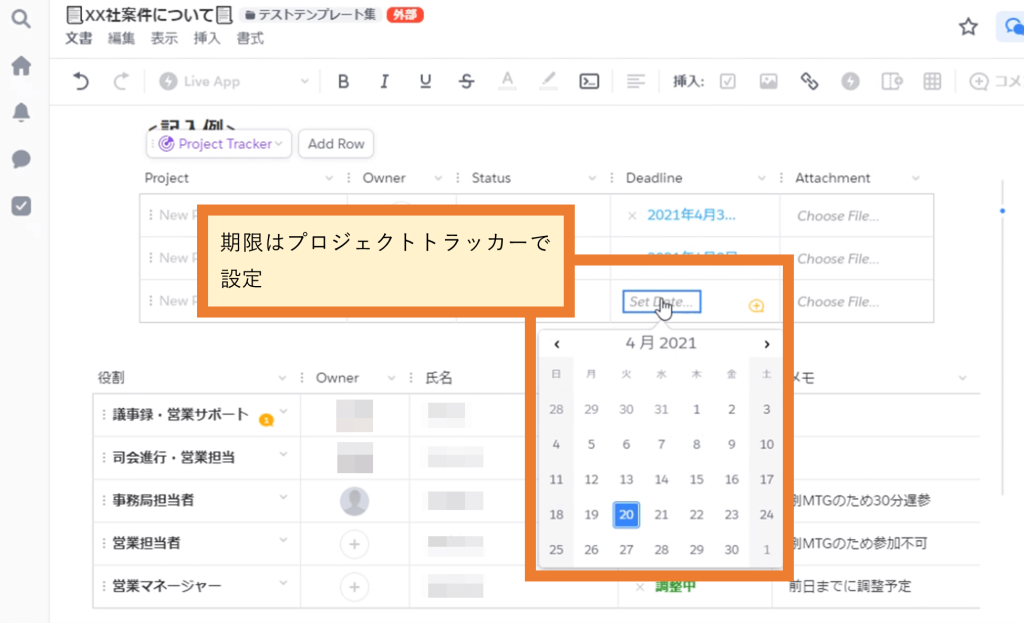
Task: Toggle underline formatting
Action: click(425, 81)
